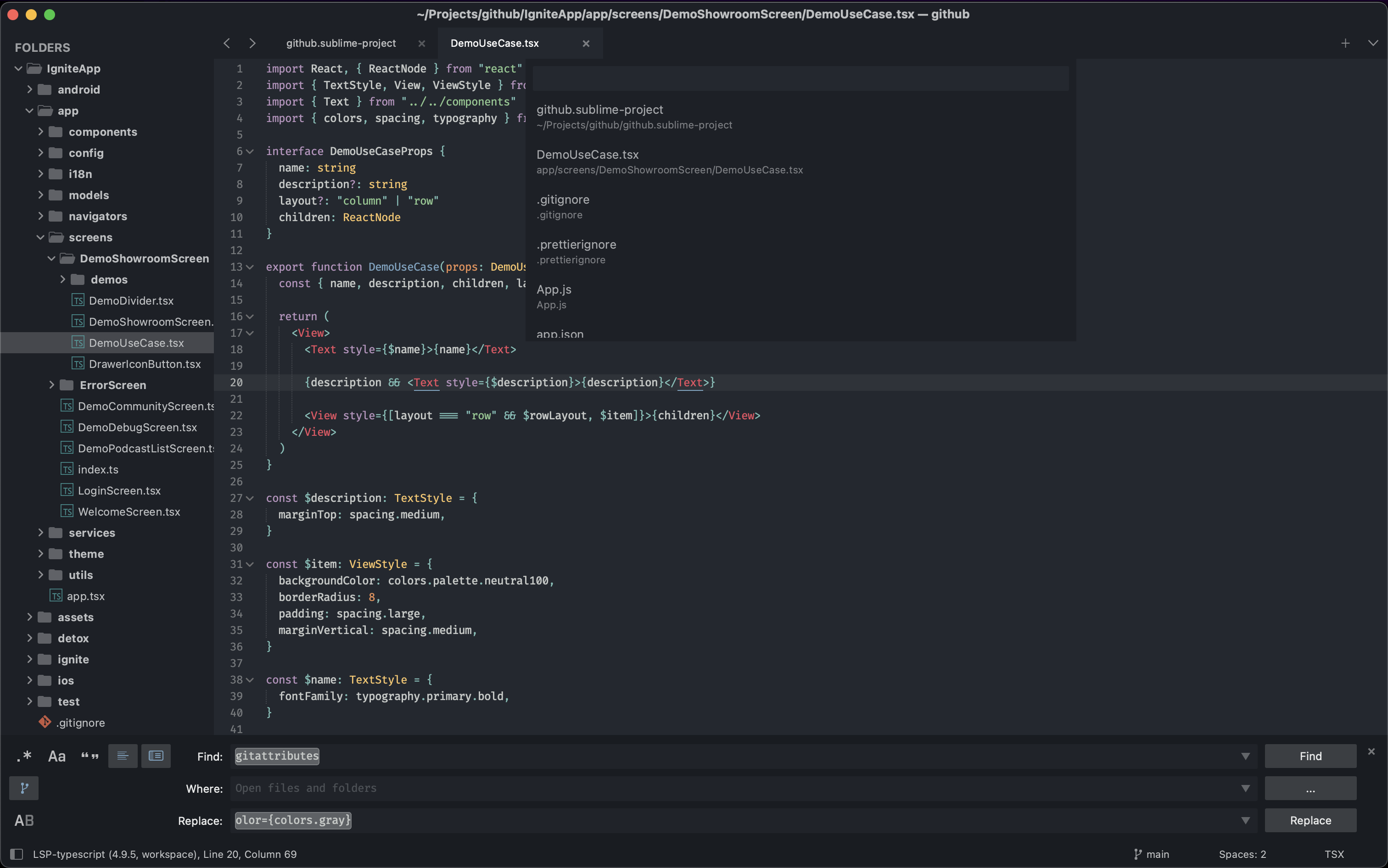
Task: Toggle show context lines button
Action: coord(123,756)
